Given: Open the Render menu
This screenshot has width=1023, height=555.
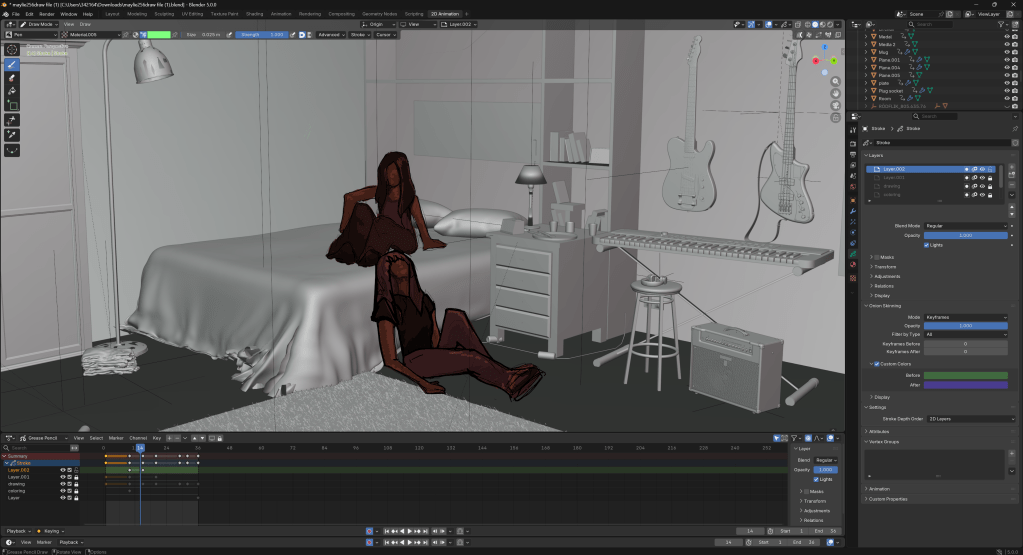Looking at the screenshot, I should (x=46, y=14).
